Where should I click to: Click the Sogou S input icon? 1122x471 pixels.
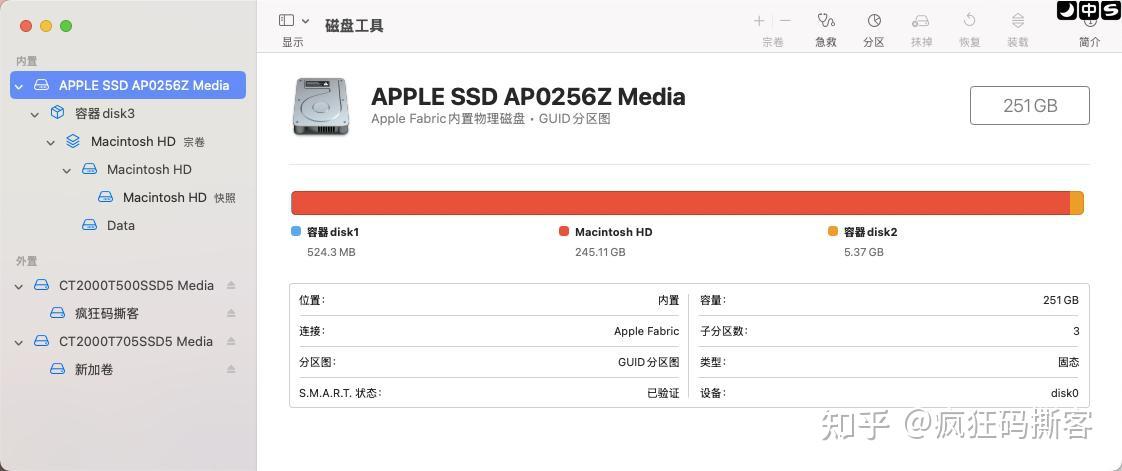click(x=1111, y=10)
